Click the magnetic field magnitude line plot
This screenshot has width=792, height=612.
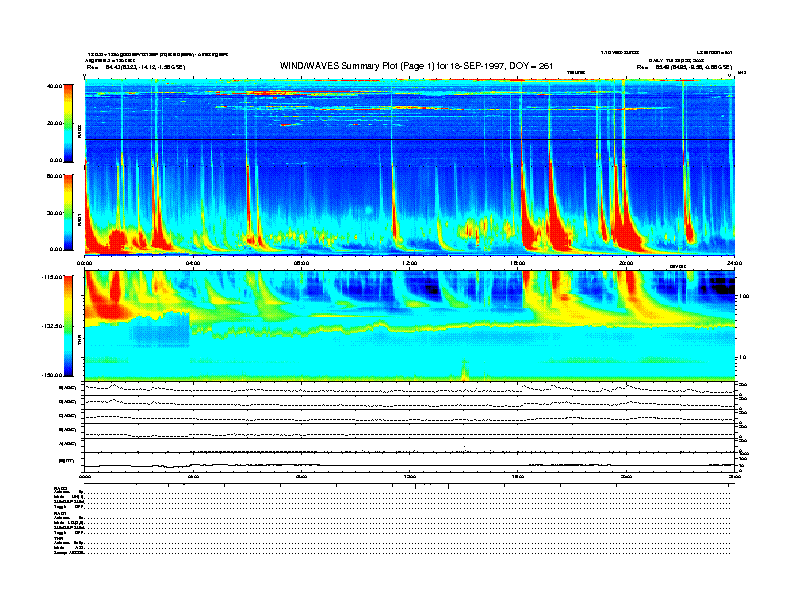point(410,462)
